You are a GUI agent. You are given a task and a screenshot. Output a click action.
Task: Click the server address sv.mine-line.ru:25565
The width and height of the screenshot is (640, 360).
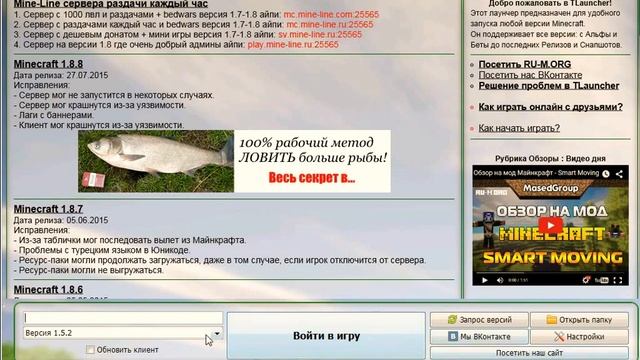click(x=320, y=35)
